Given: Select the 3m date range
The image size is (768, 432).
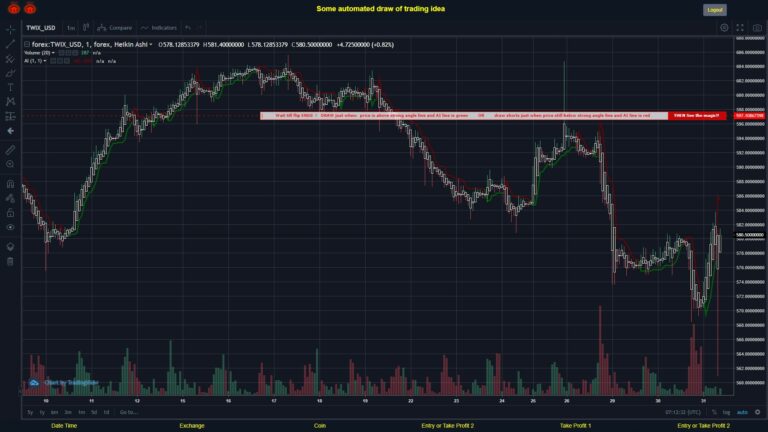Looking at the screenshot, I should click(68, 412).
